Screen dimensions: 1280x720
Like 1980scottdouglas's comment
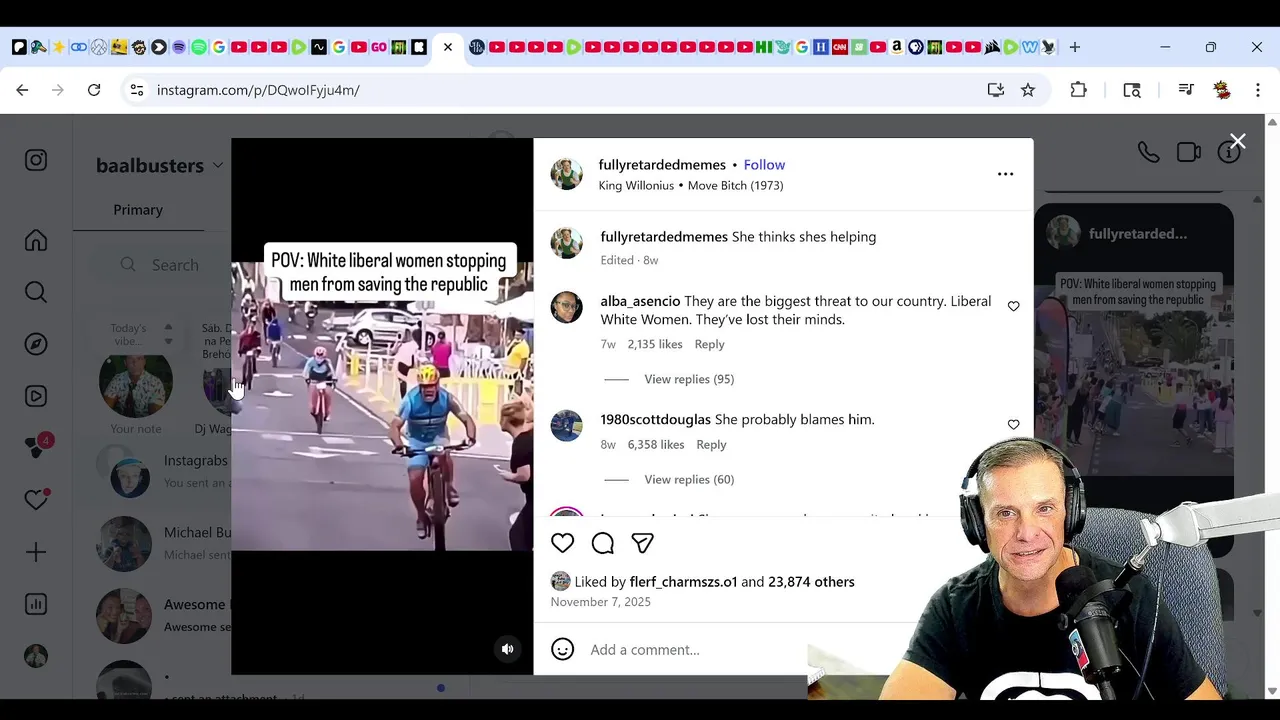point(1014,425)
